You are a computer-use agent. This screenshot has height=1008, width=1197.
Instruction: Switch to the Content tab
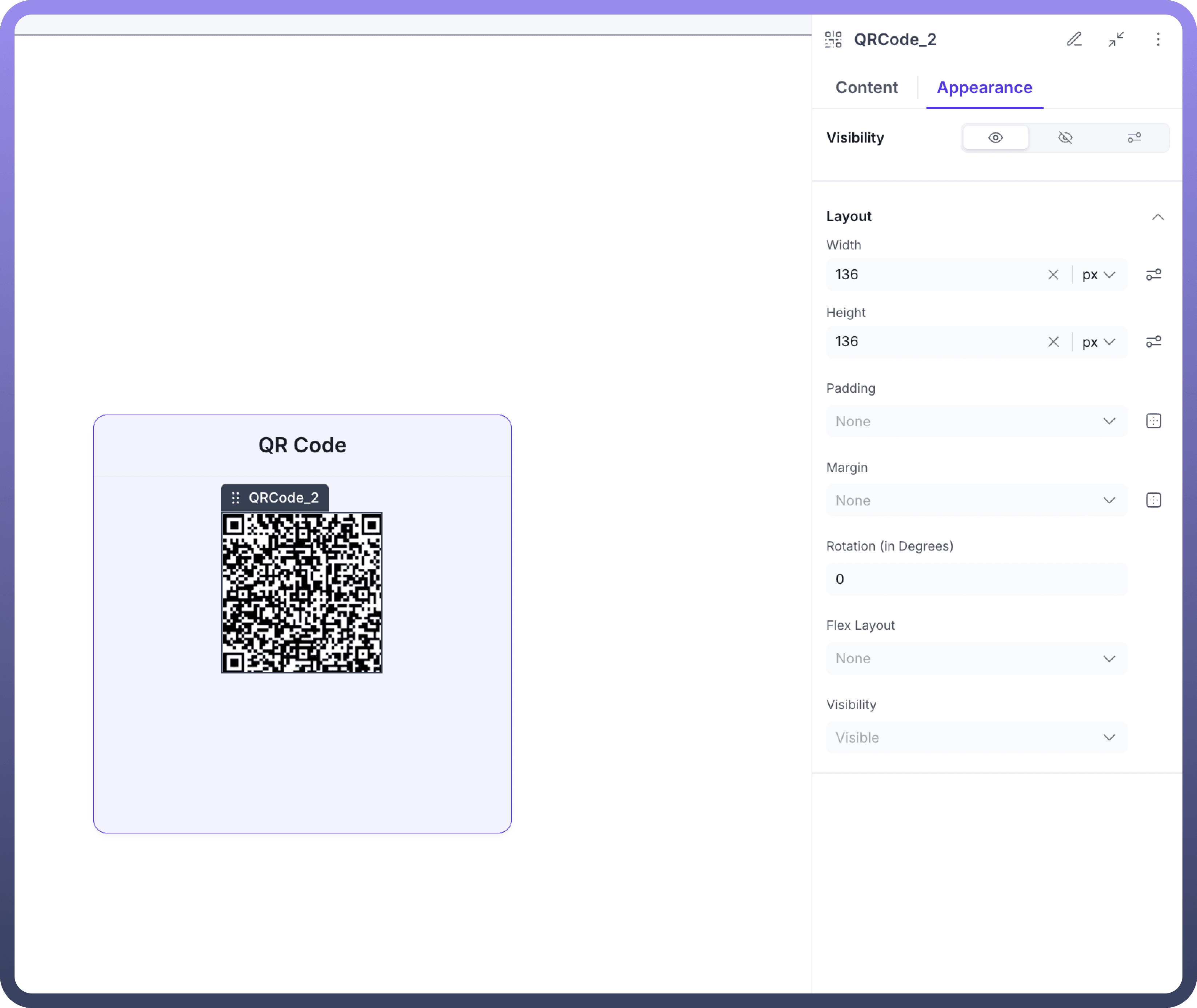[866, 87]
